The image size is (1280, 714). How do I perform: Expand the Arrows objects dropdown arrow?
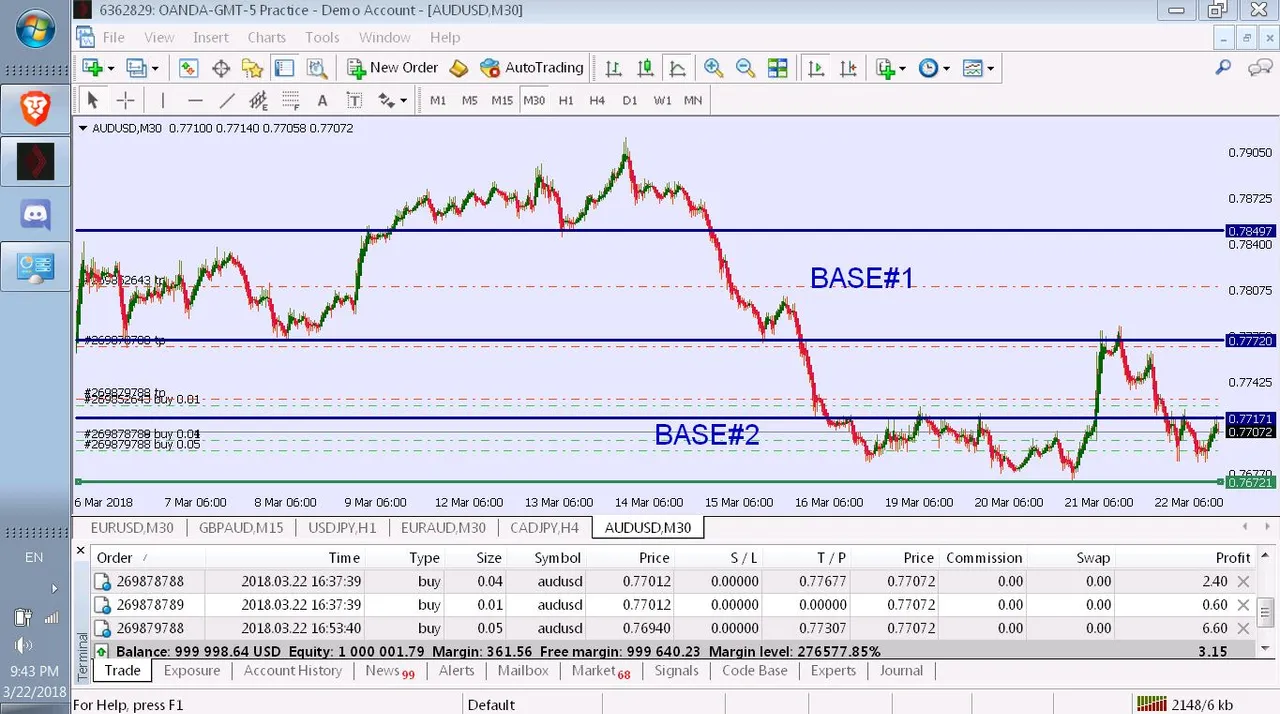point(404,100)
